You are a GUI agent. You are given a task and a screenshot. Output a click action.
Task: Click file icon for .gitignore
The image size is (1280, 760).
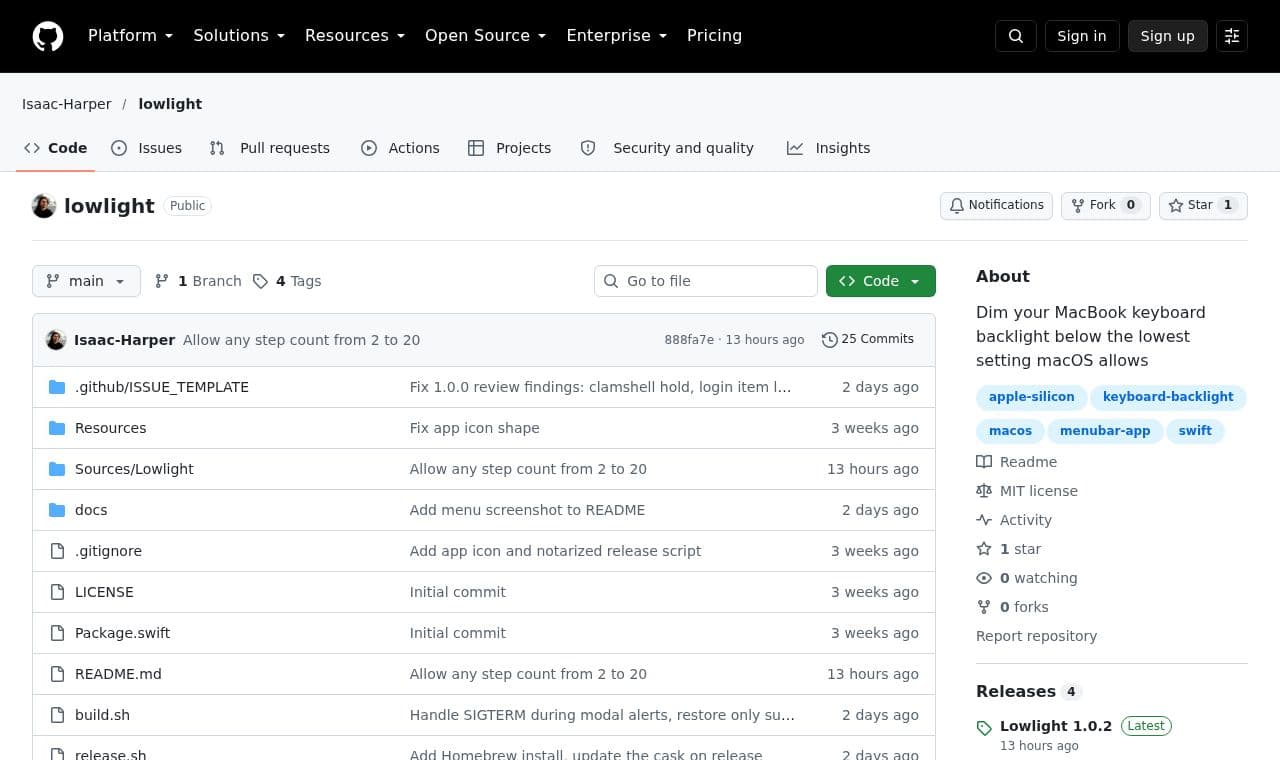57,551
